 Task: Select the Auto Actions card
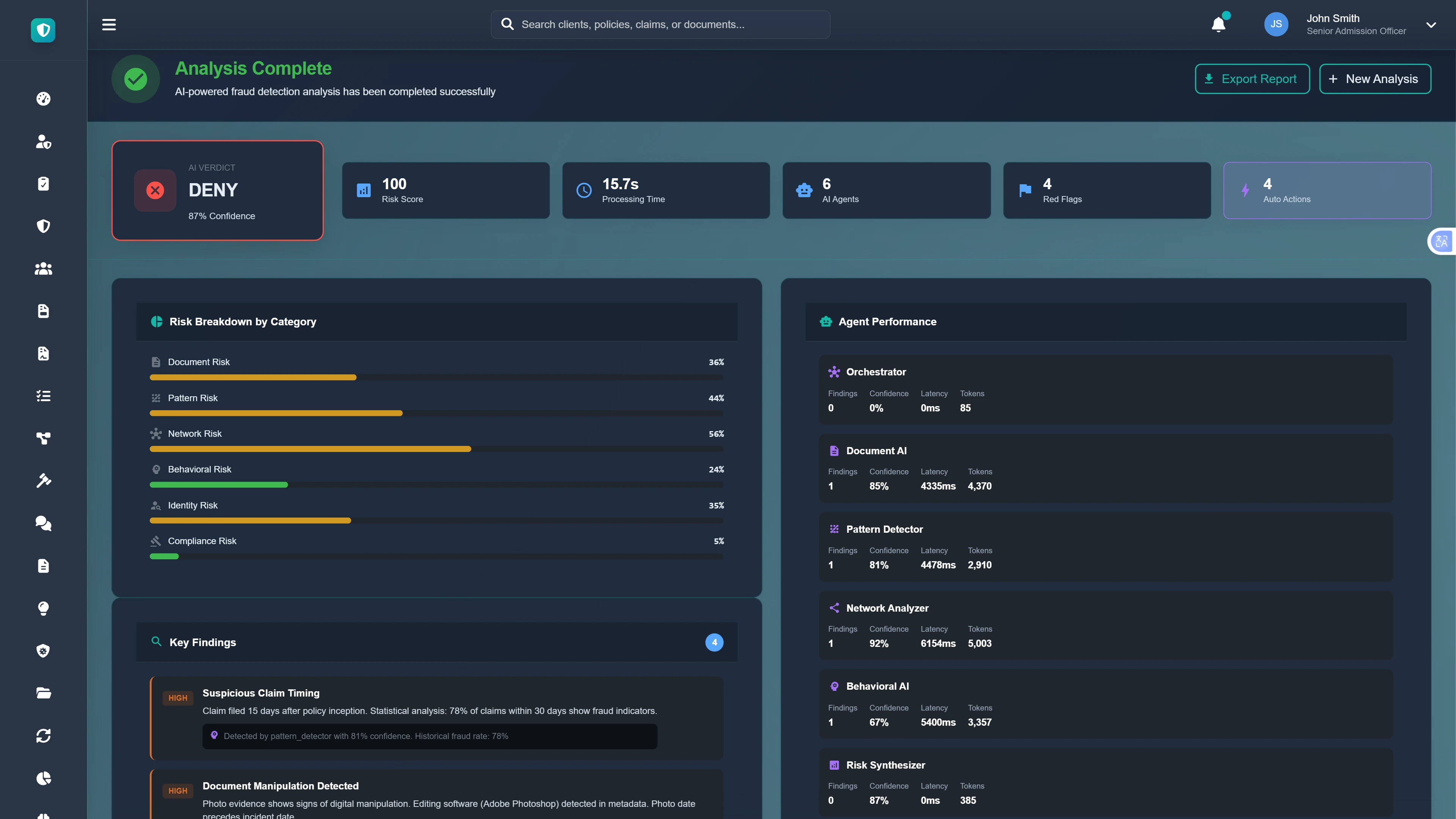[x=1327, y=190]
